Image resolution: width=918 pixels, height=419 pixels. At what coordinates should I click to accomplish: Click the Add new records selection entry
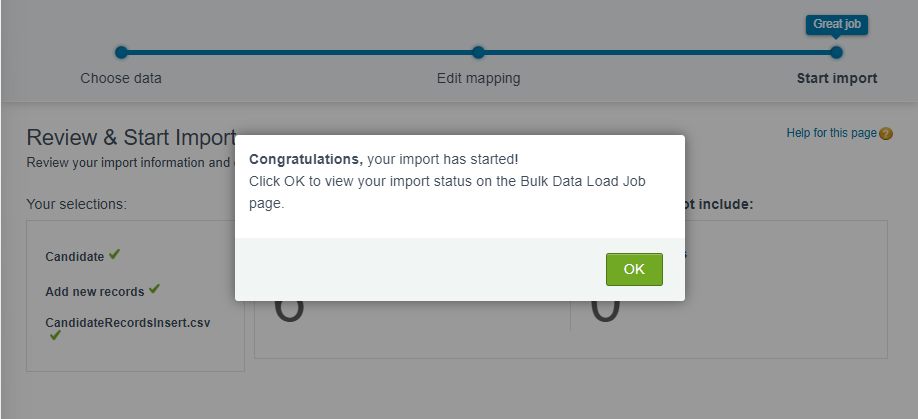click(x=95, y=292)
